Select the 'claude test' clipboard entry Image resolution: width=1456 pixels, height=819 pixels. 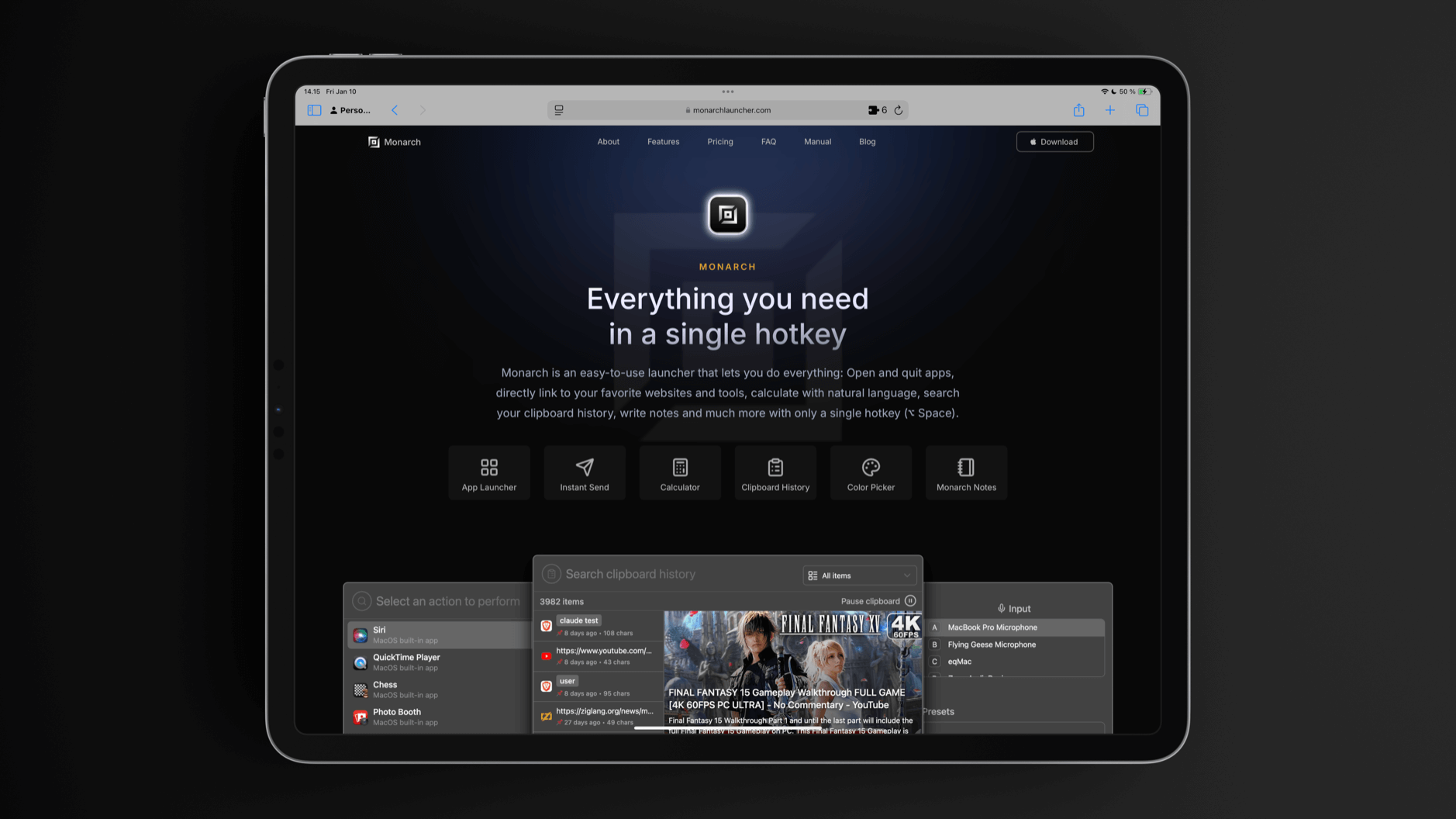(x=598, y=626)
